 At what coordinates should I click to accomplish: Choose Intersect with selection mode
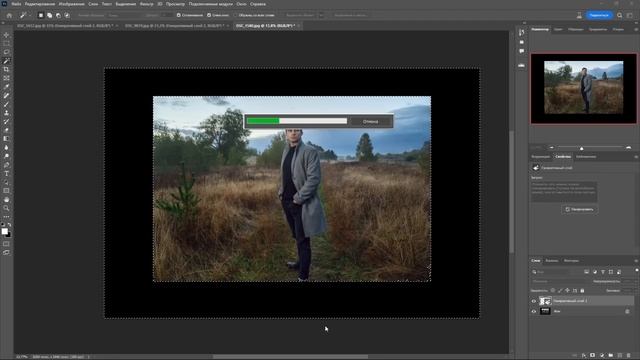[x=67, y=15]
